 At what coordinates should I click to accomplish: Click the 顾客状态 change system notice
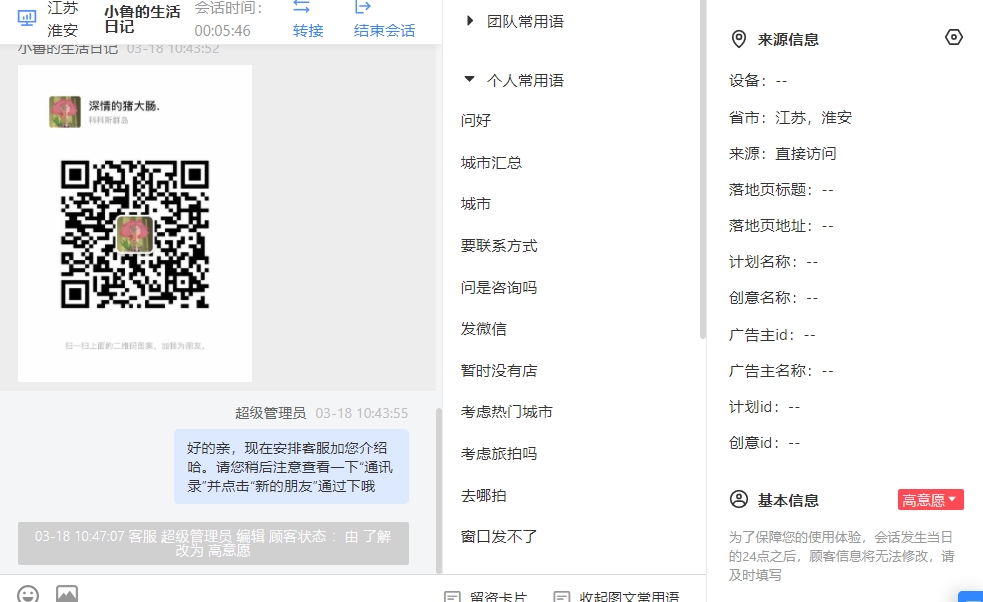tap(213, 543)
